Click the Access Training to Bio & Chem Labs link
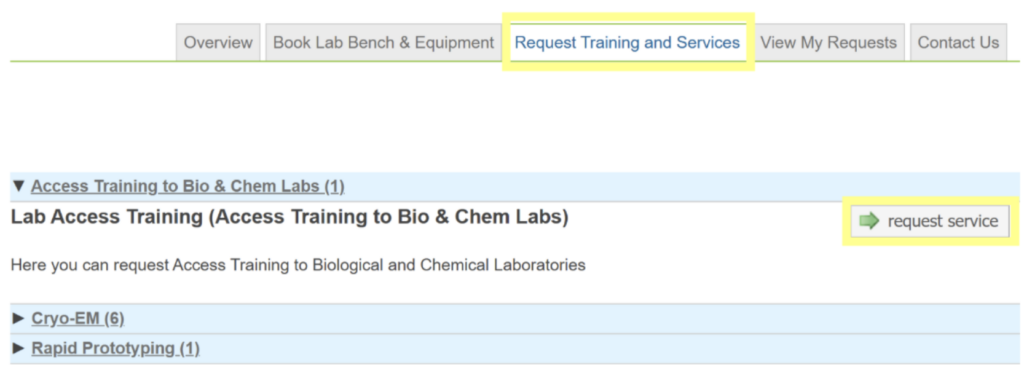1024x365 pixels. coord(187,187)
